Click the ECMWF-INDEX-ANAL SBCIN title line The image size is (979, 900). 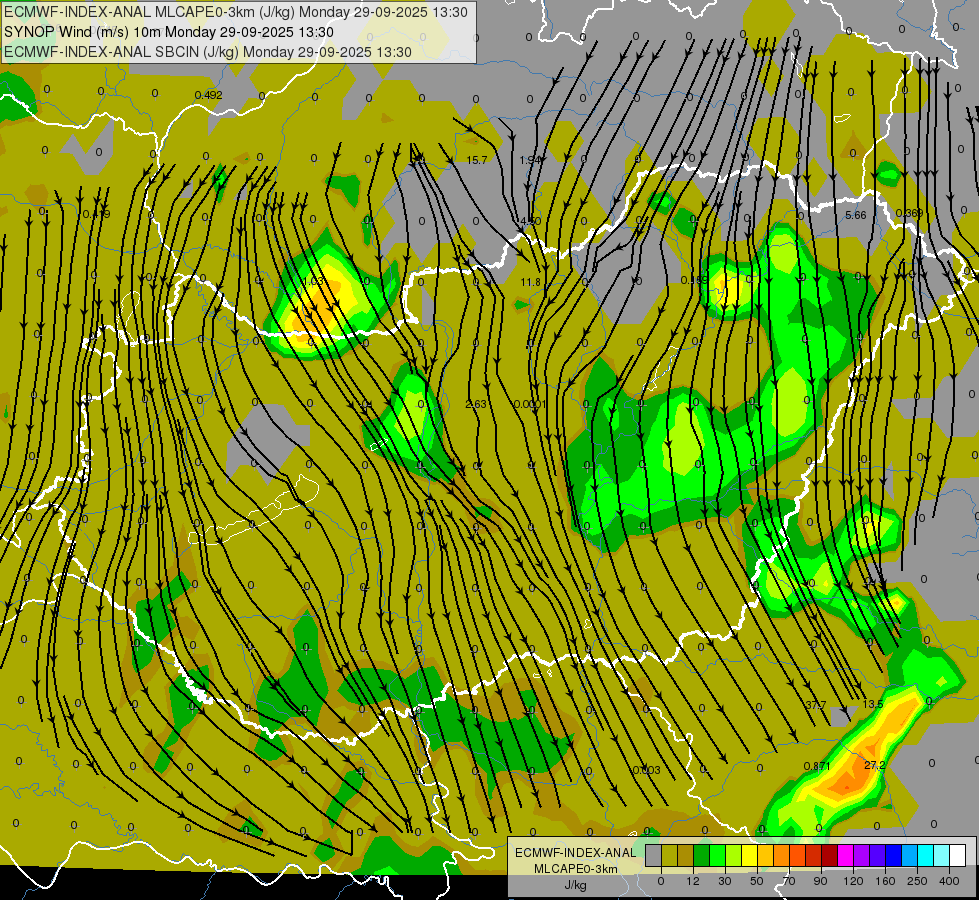click(207, 52)
